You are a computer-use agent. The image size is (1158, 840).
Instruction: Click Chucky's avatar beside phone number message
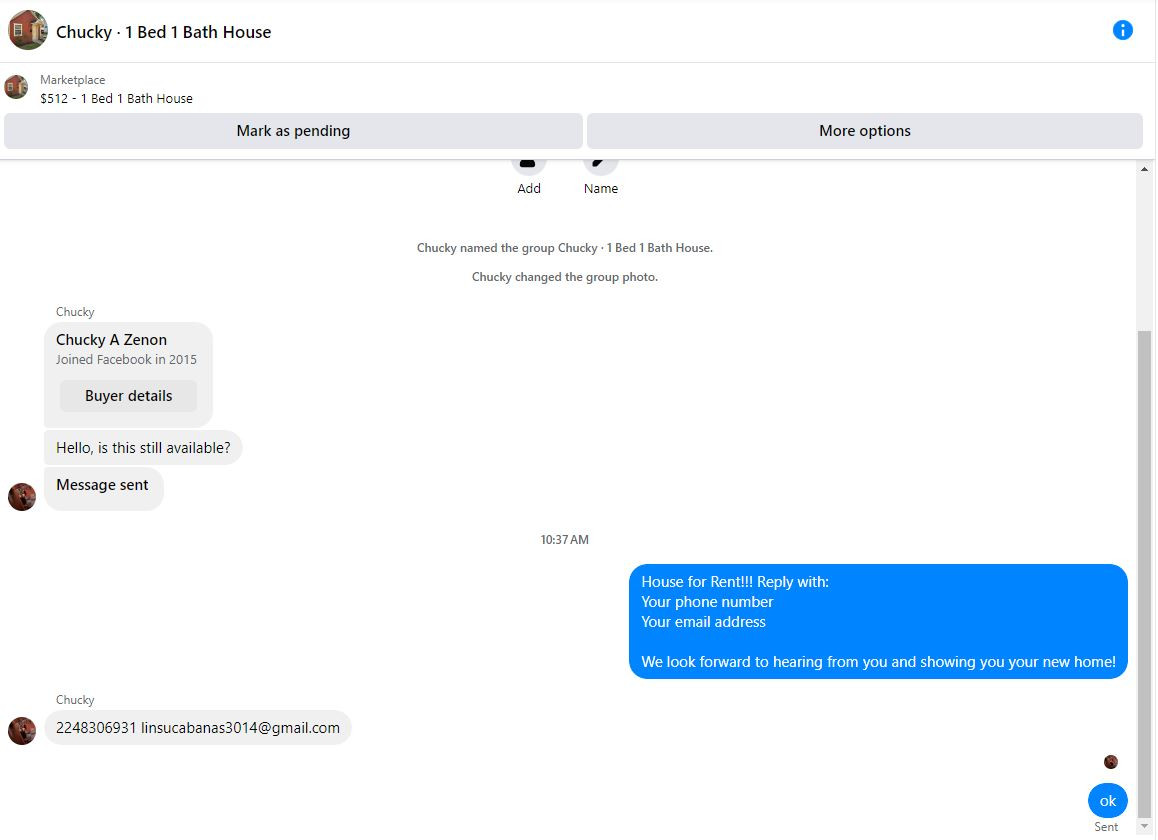pos(22,731)
